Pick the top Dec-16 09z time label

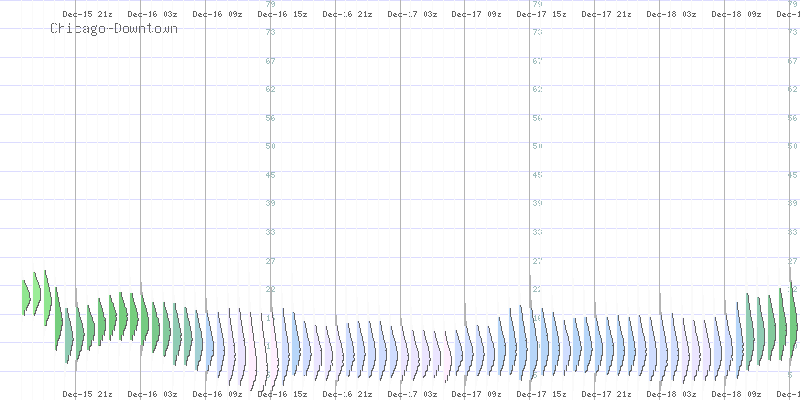(x=214, y=15)
